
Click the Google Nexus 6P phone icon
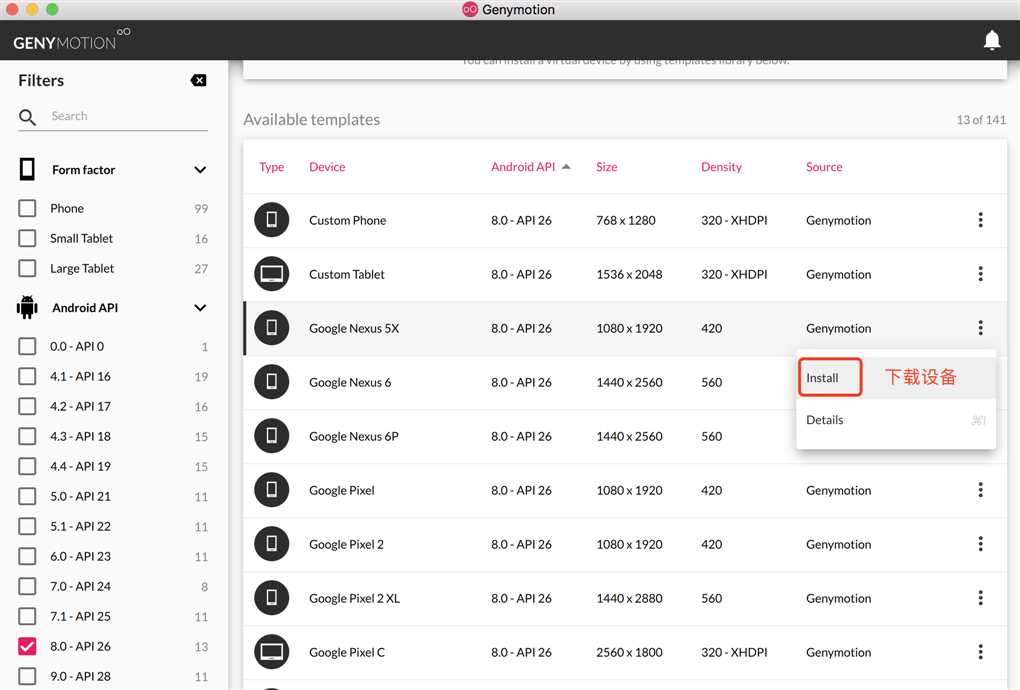click(x=271, y=436)
